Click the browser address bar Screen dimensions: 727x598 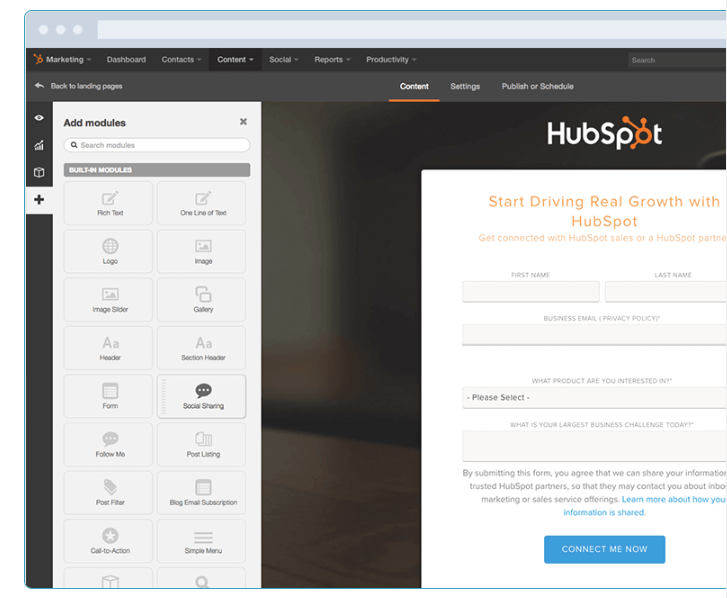click(x=412, y=29)
